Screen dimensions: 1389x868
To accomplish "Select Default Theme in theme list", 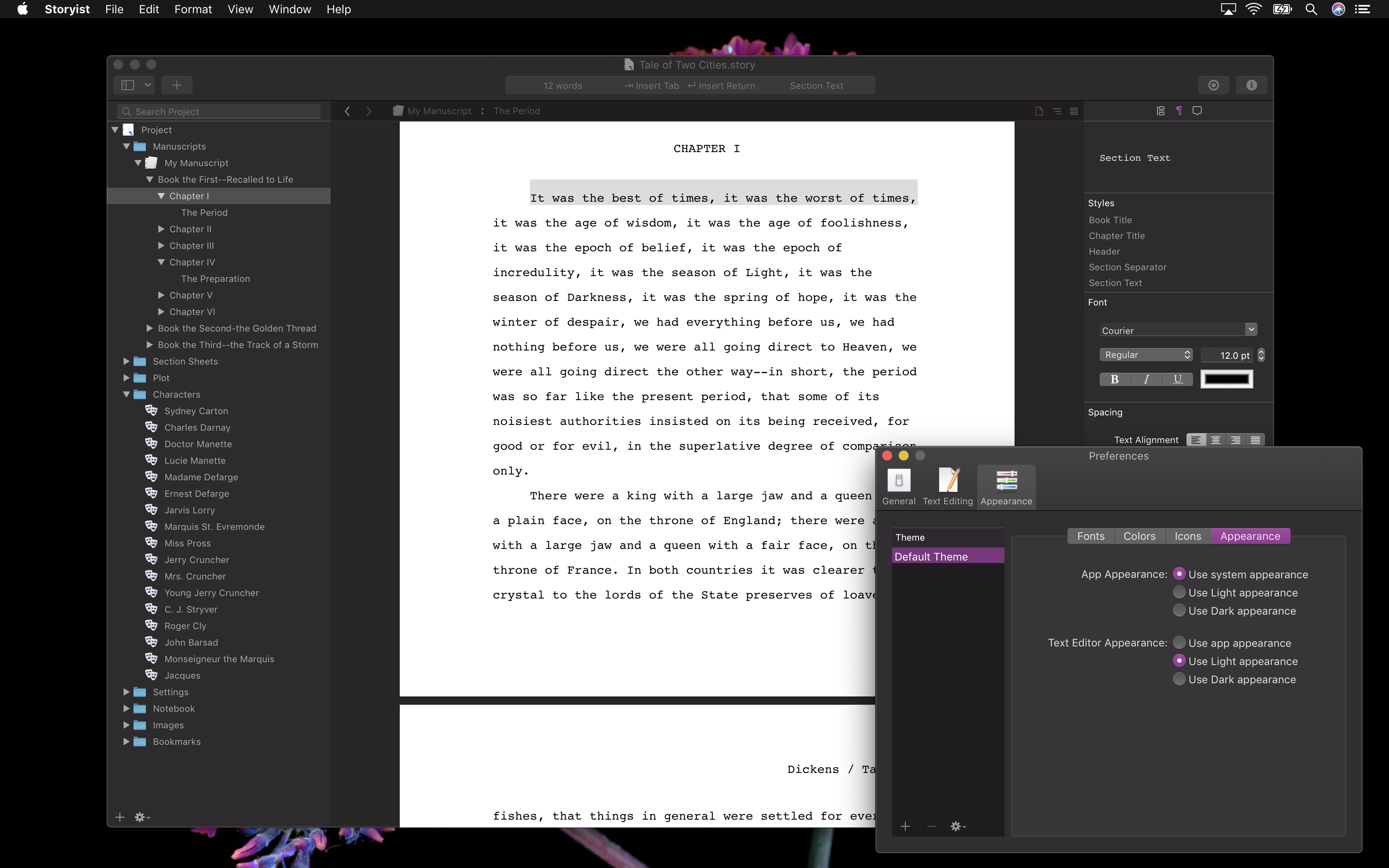I will pyautogui.click(x=947, y=556).
